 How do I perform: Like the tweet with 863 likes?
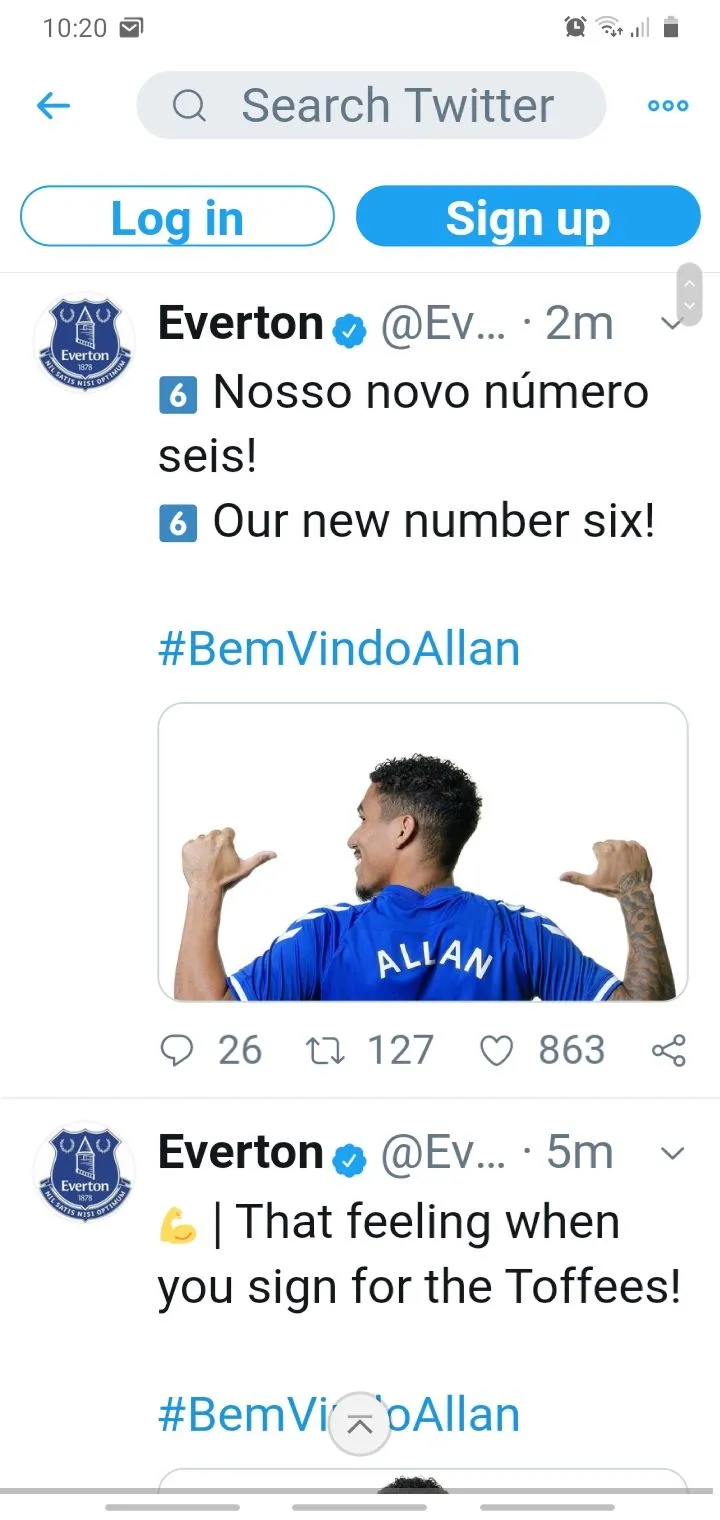point(496,1050)
